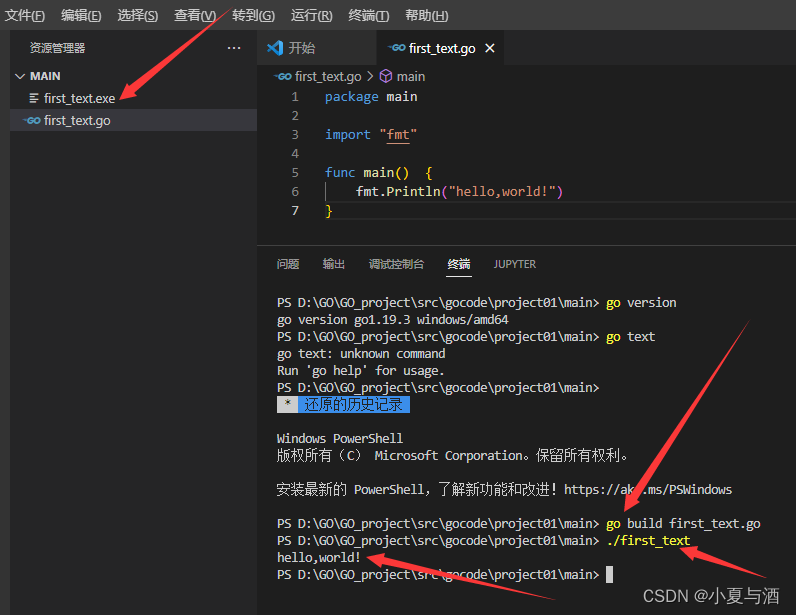Image resolution: width=796 pixels, height=615 pixels.
Task: Click the main symbol in breadcrumb
Action: click(x=411, y=76)
